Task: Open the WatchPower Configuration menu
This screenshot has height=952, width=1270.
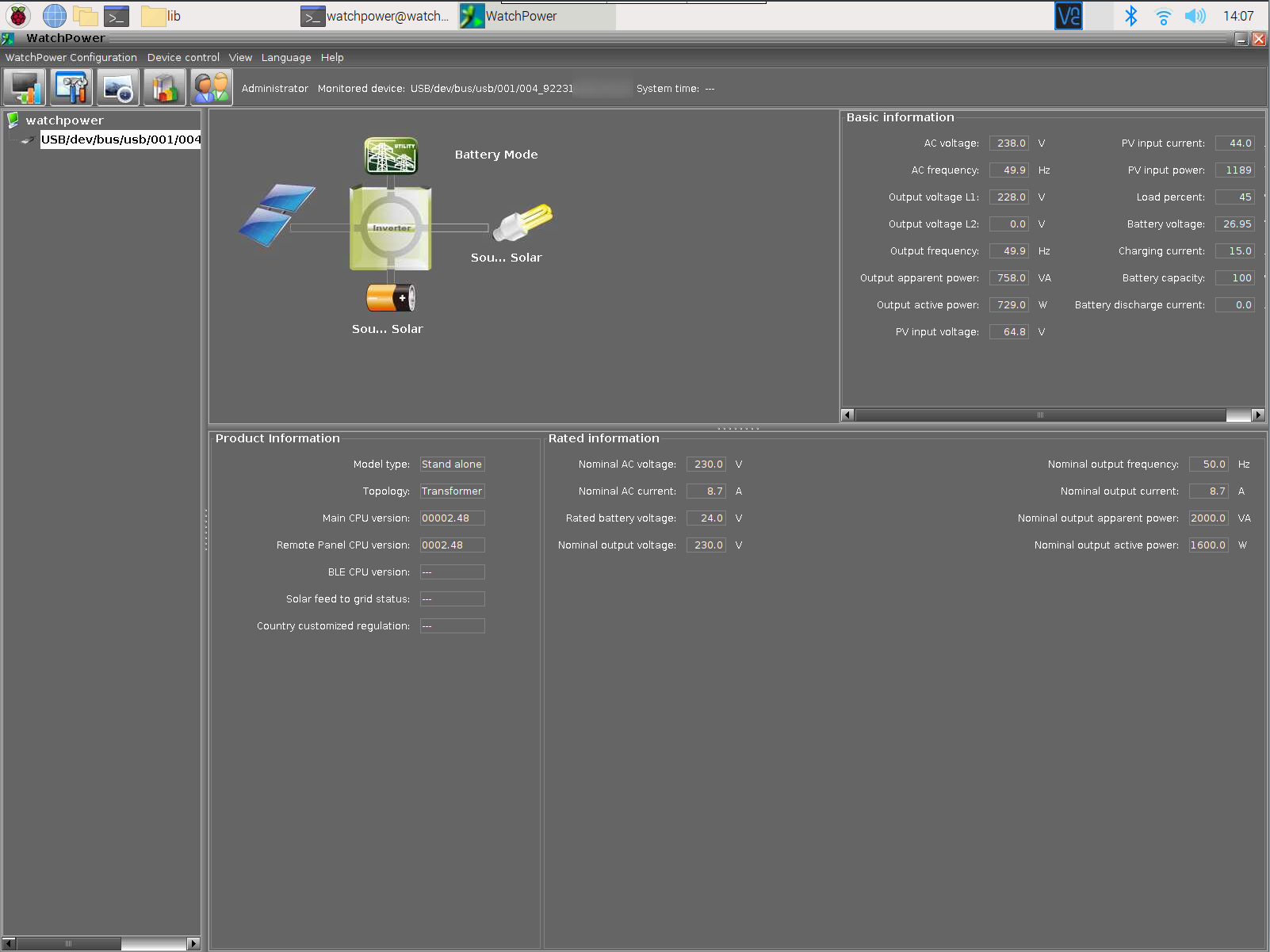Action: pos(71,58)
